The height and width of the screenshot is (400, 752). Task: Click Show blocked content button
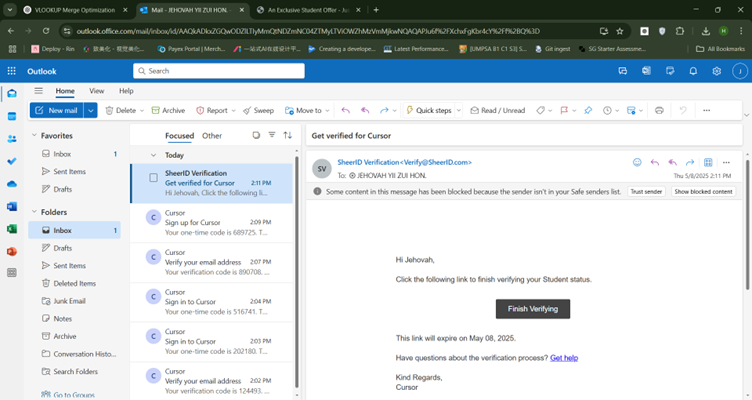703,191
